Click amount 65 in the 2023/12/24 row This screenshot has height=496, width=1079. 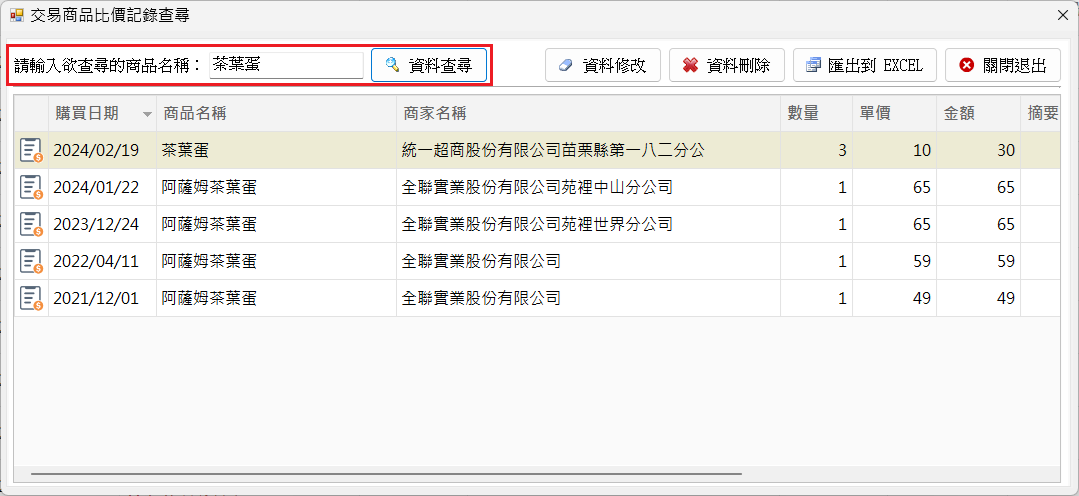[979, 224]
